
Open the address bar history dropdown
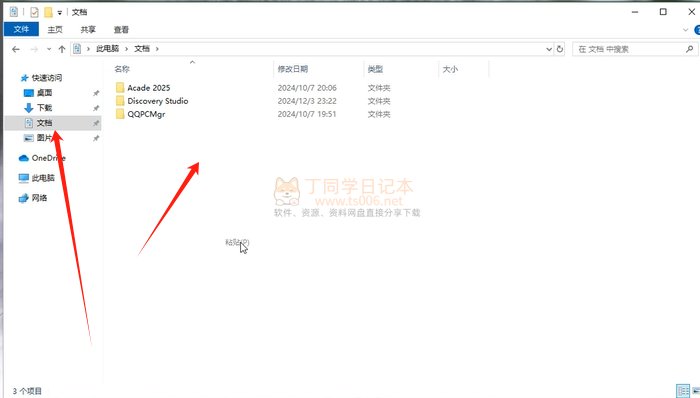pyautogui.click(x=549, y=49)
